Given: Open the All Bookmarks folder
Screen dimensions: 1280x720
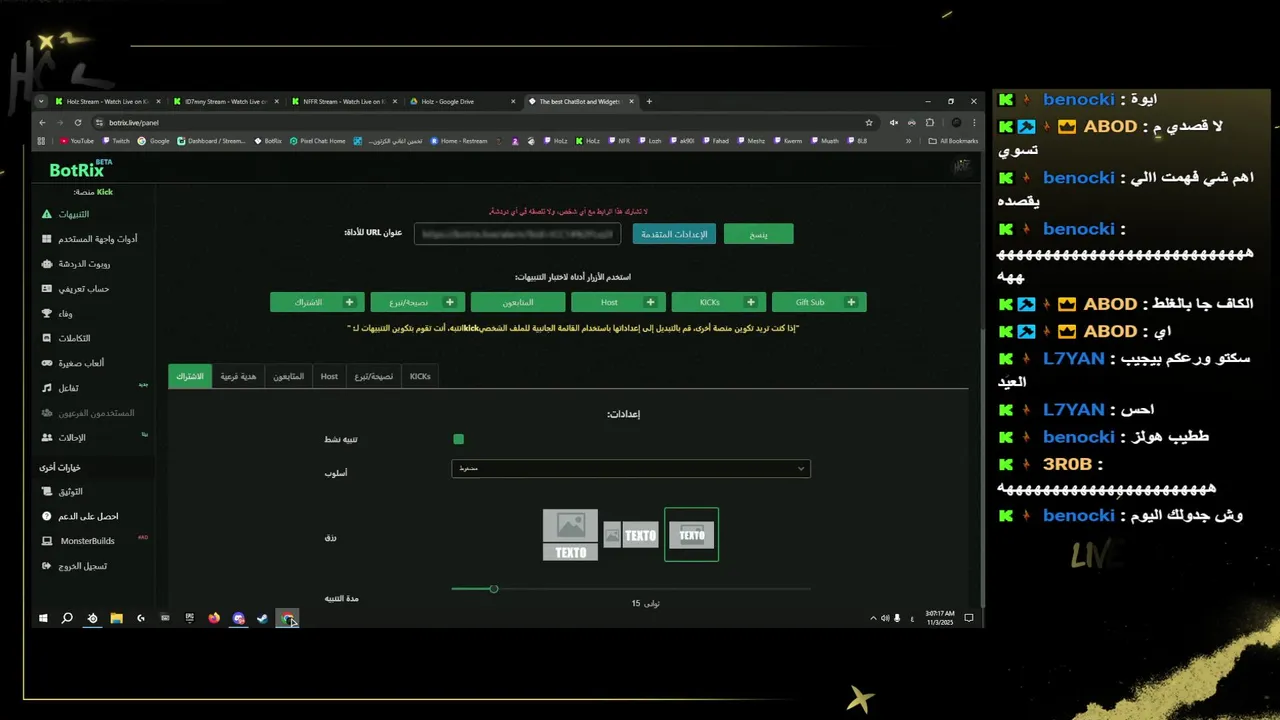Looking at the screenshot, I should [x=953, y=141].
